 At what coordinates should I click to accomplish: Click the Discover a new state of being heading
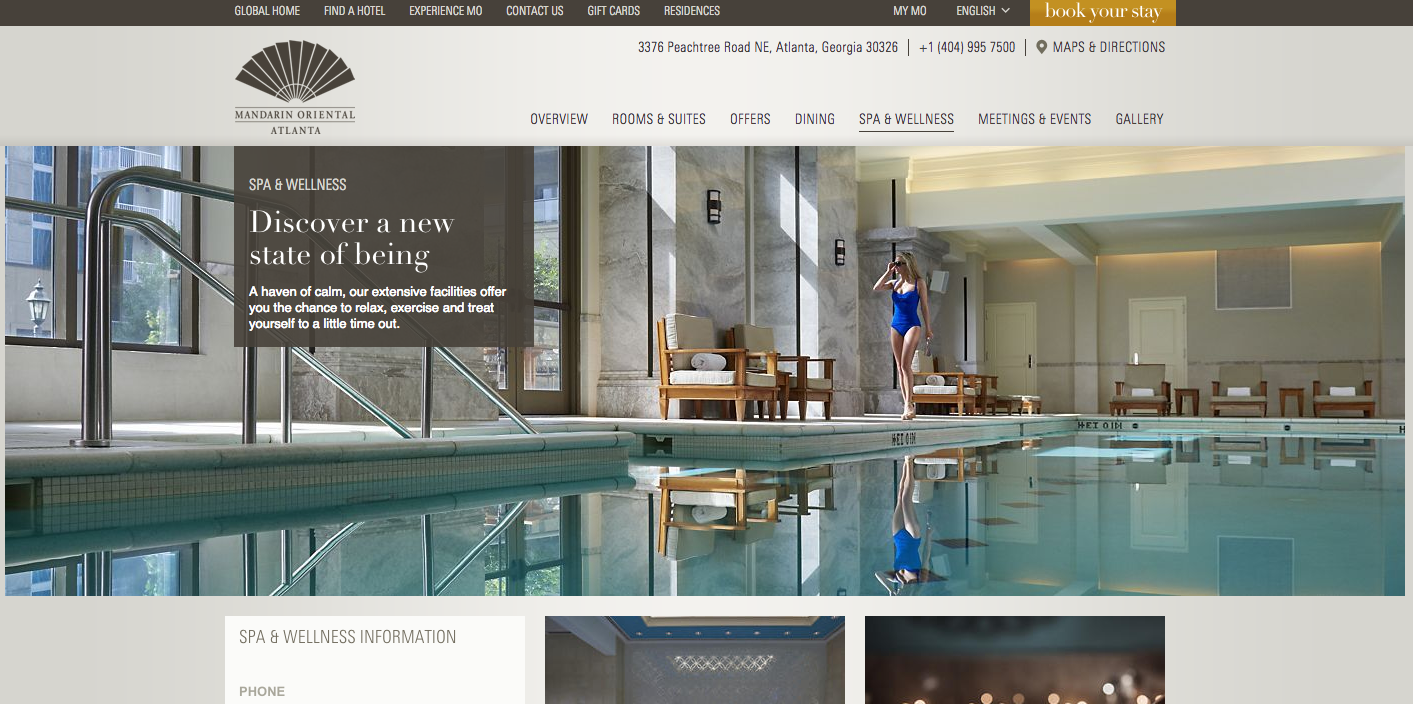pos(351,239)
